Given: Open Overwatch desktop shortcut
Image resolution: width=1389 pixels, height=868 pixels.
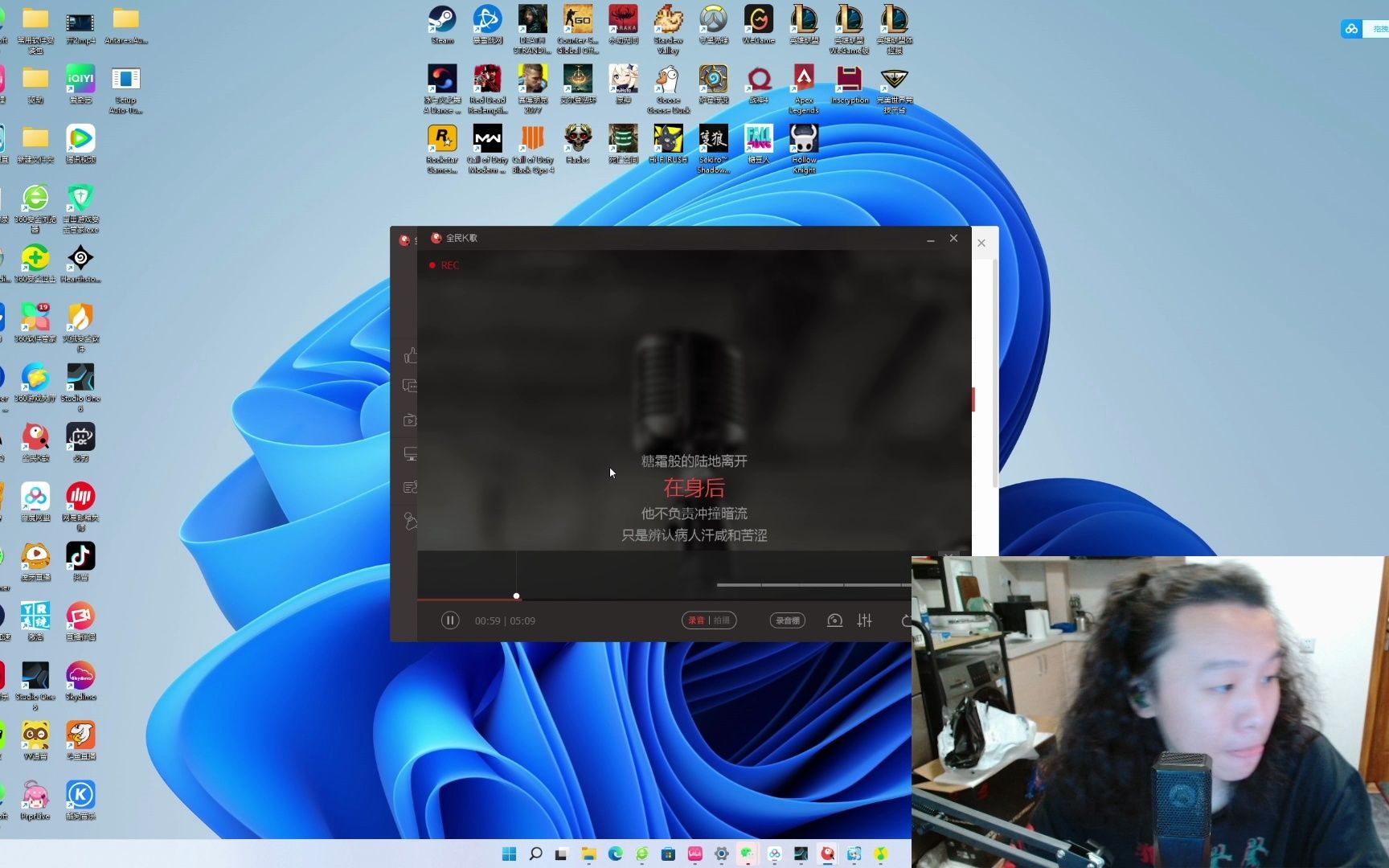Looking at the screenshot, I should [x=713, y=26].
